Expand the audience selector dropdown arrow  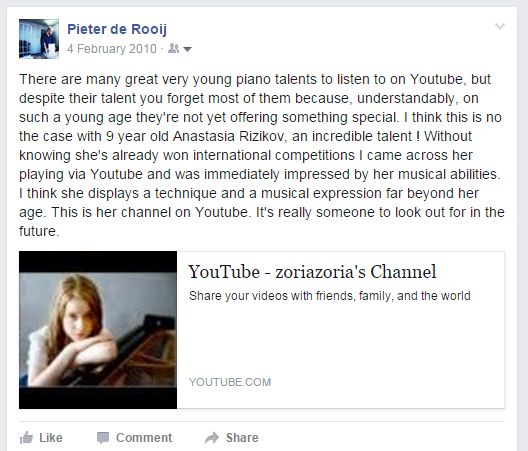188,50
